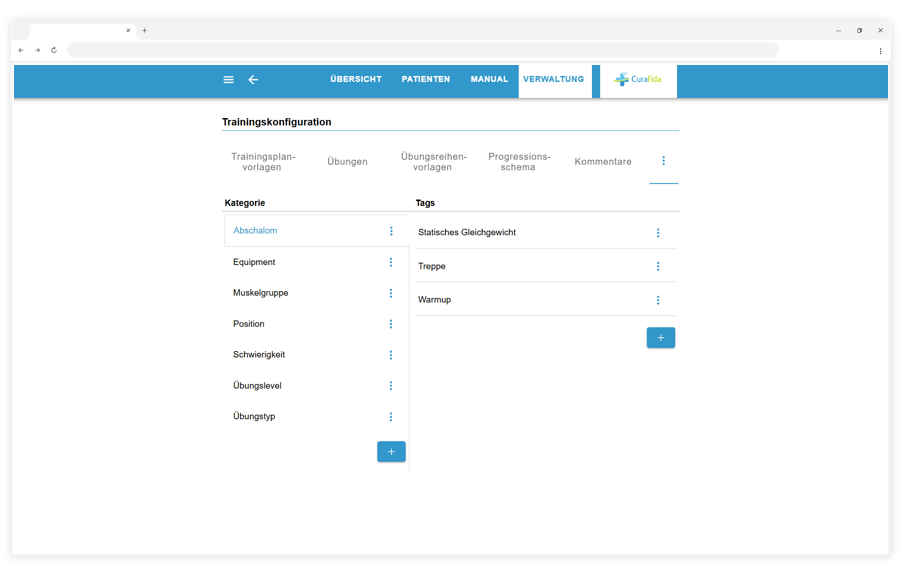The width and height of the screenshot is (912, 567).
Task: Click the back arrow in the blue header
Action: click(253, 80)
